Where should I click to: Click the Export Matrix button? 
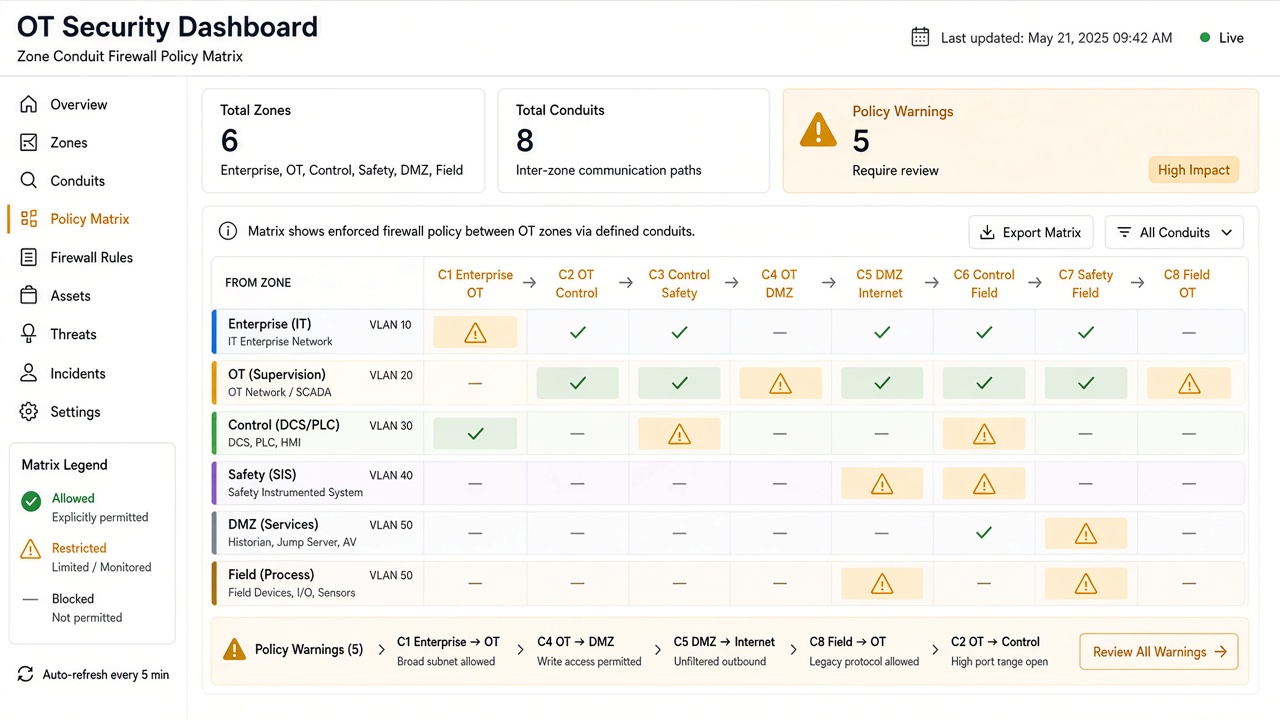point(1031,232)
